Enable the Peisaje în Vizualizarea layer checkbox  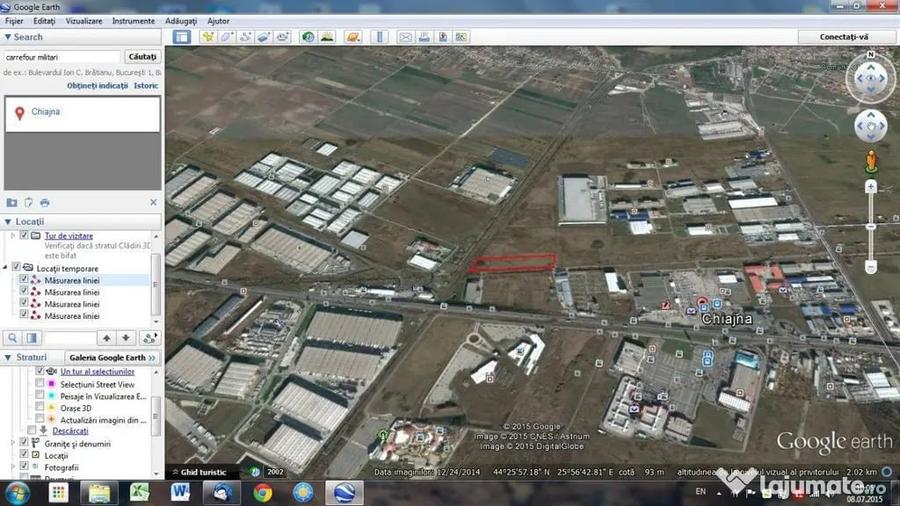pyautogui.click(x=40, y=395)
